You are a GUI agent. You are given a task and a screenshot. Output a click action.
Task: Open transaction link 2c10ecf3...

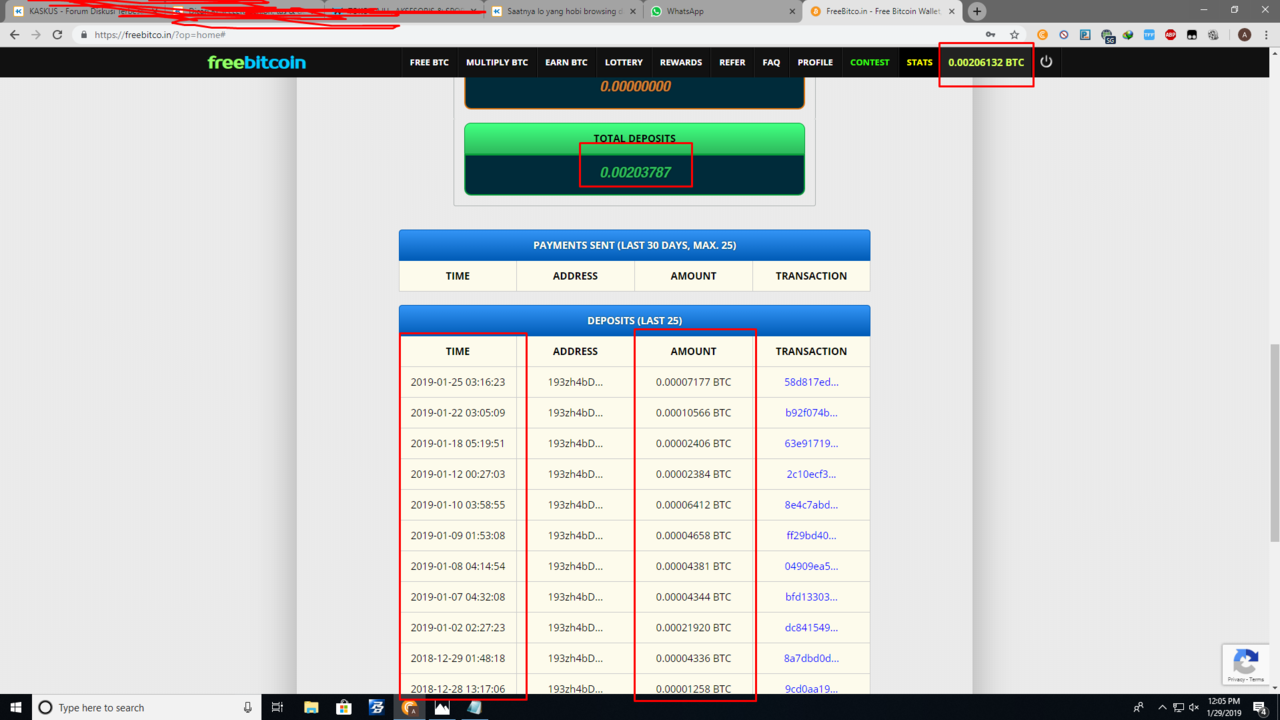pos(811,474)
